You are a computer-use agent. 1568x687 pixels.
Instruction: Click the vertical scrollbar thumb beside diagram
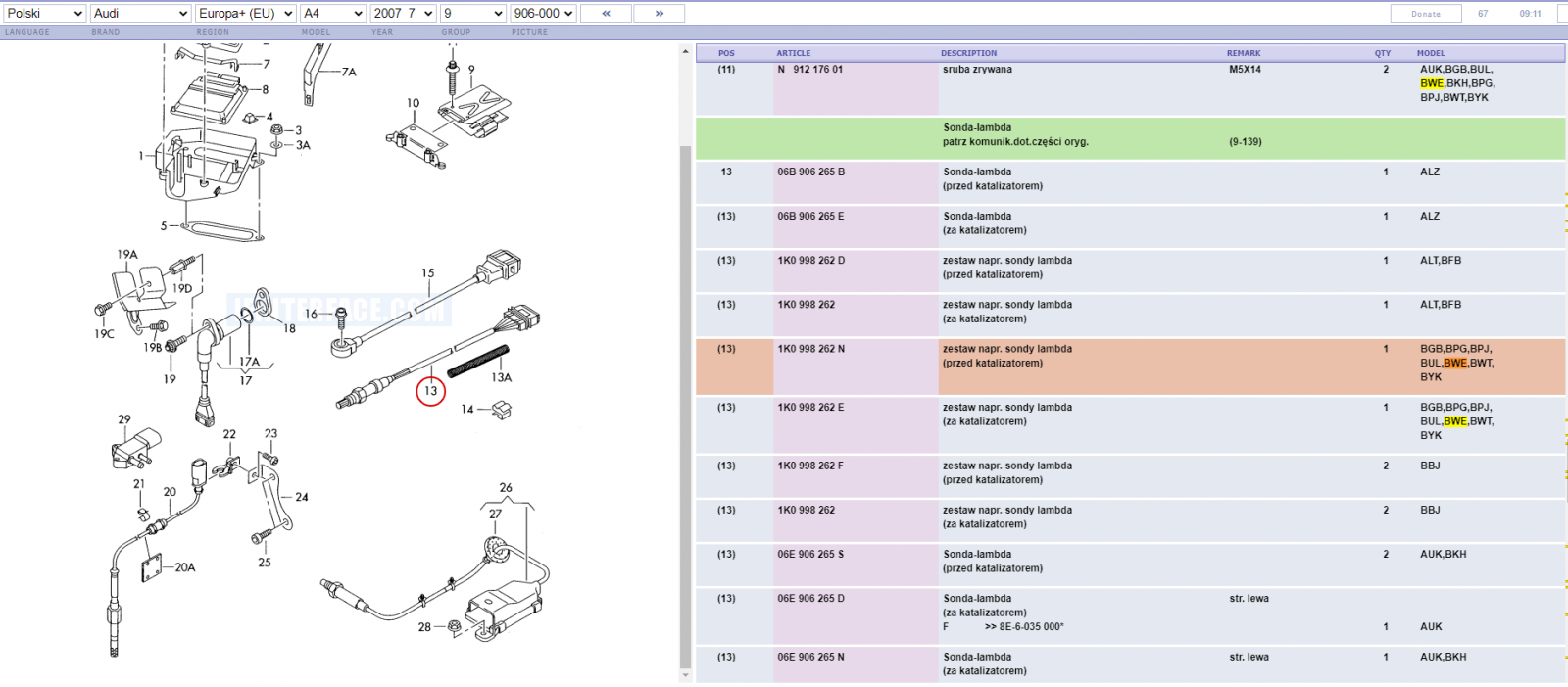pyautogui.click(x=685, y=406)
